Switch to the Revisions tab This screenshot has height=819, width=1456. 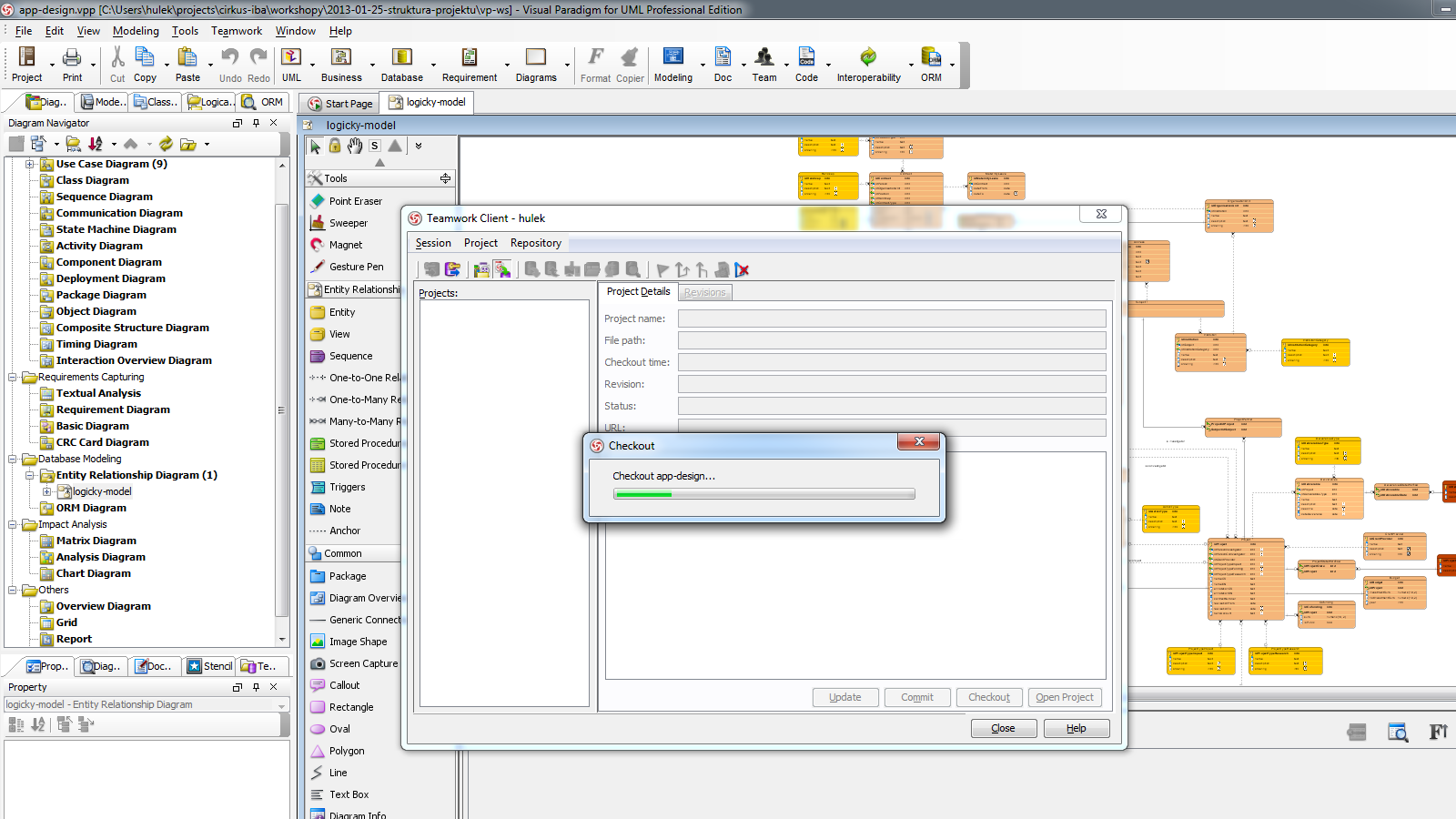coord(705,292)
